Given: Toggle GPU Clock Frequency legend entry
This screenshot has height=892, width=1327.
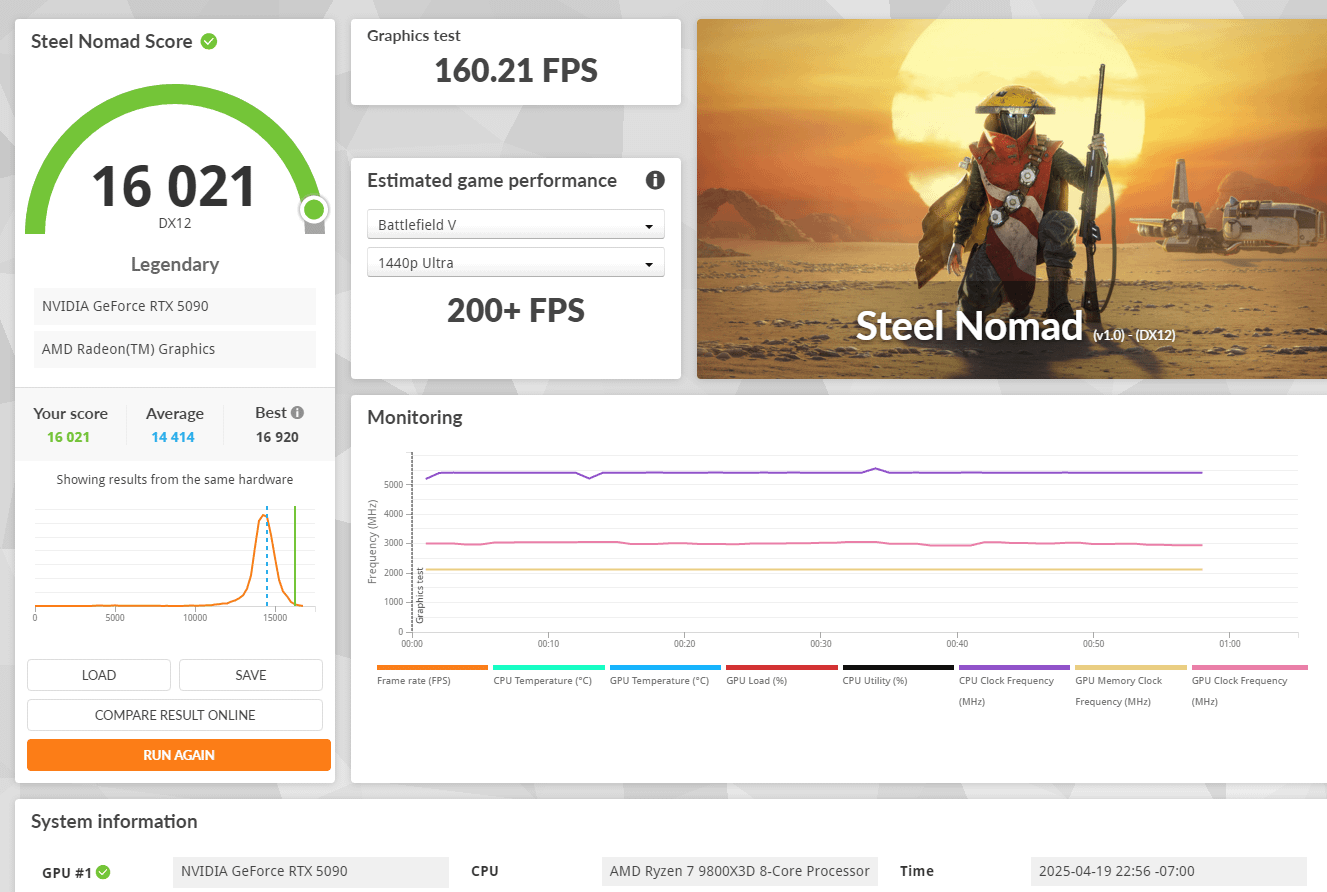Looking at the screenshot, I should (1249, 667).
